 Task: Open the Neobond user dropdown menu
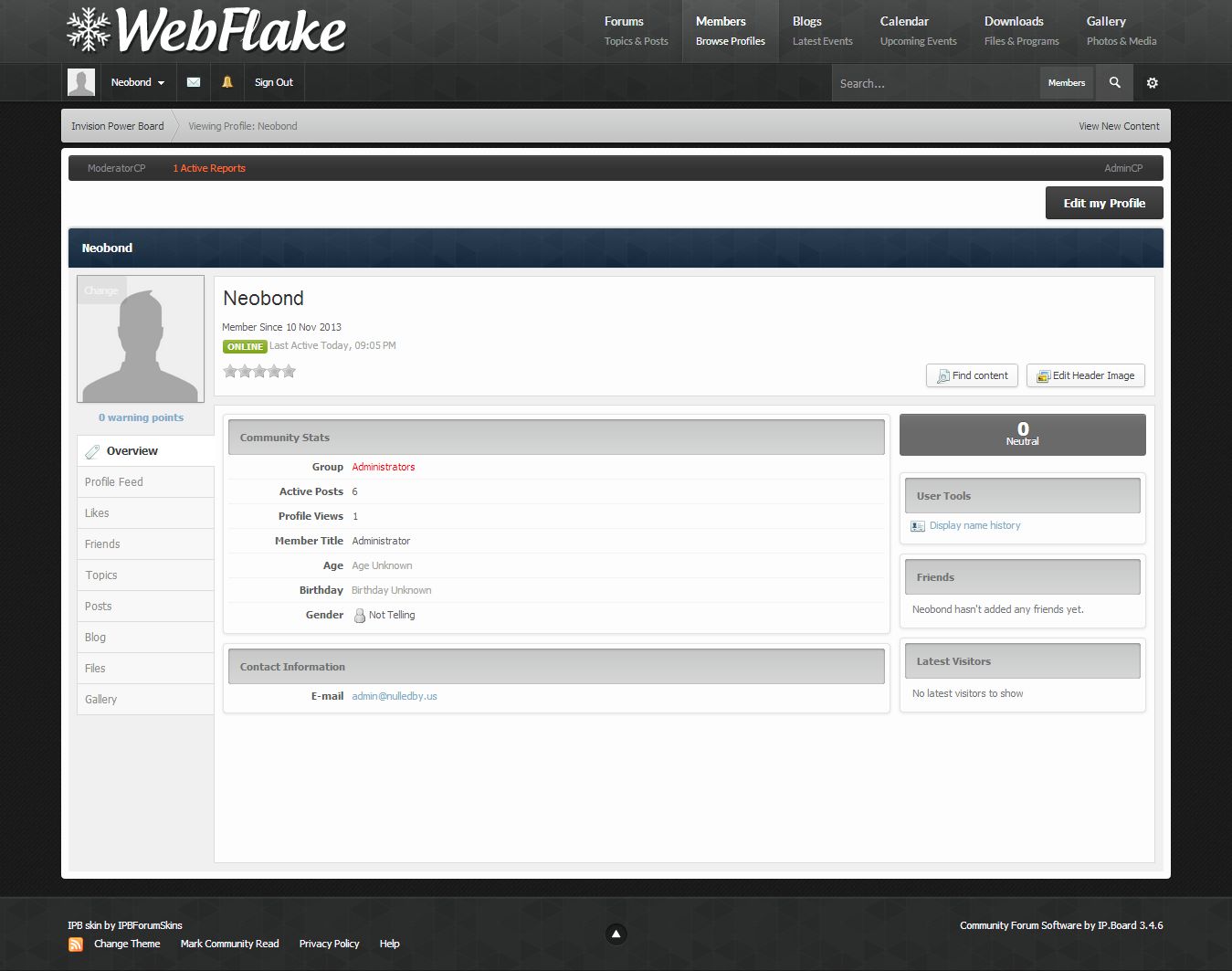tap(138, 82)
